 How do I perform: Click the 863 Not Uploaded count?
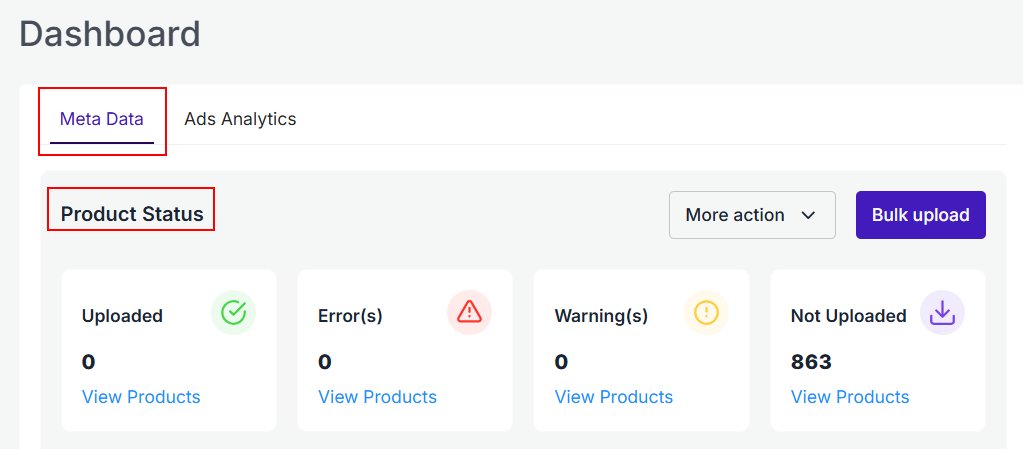(x=811, y=362)
